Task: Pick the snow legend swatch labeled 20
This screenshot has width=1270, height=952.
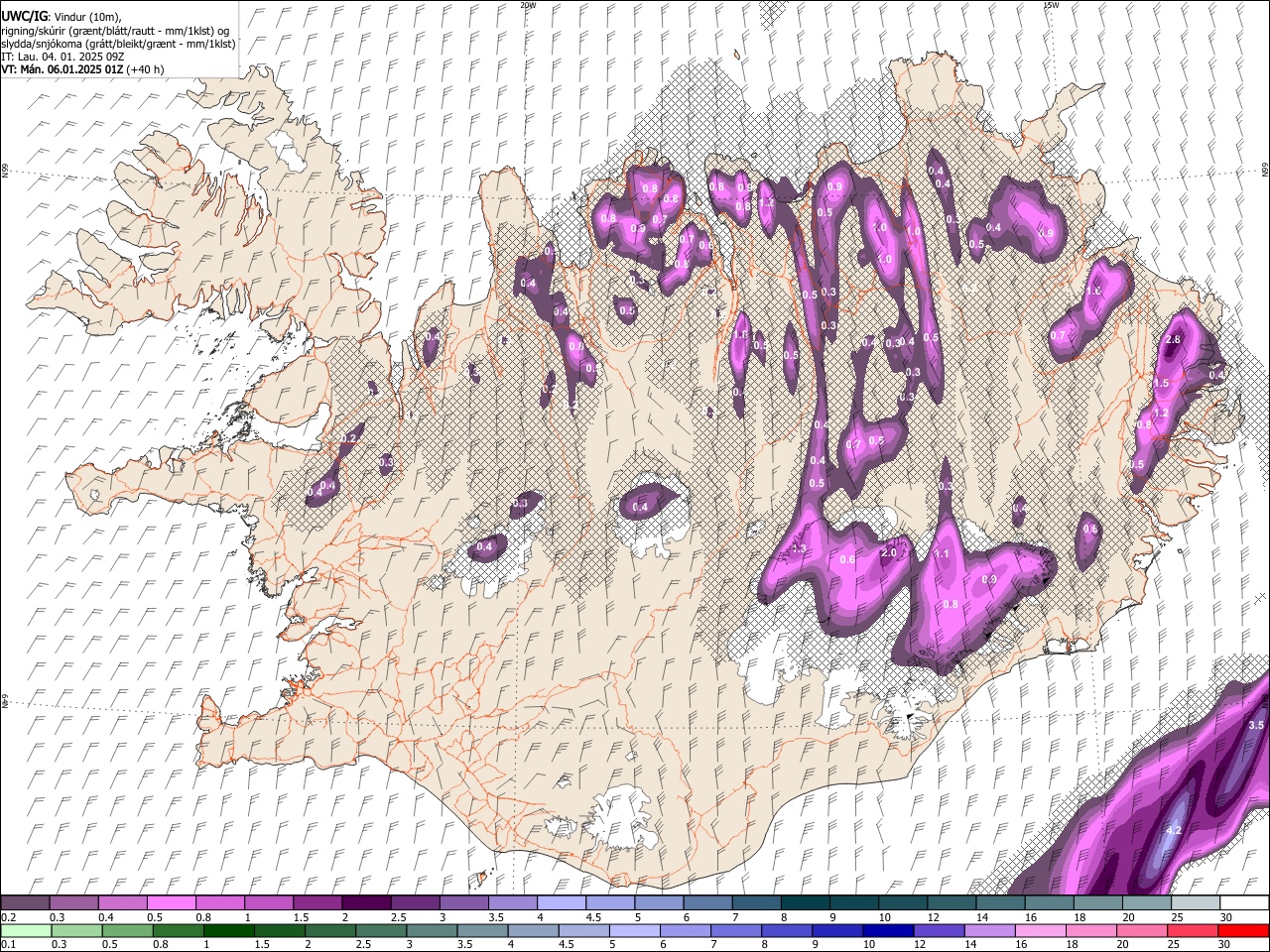Action: tap(1146, 902)
